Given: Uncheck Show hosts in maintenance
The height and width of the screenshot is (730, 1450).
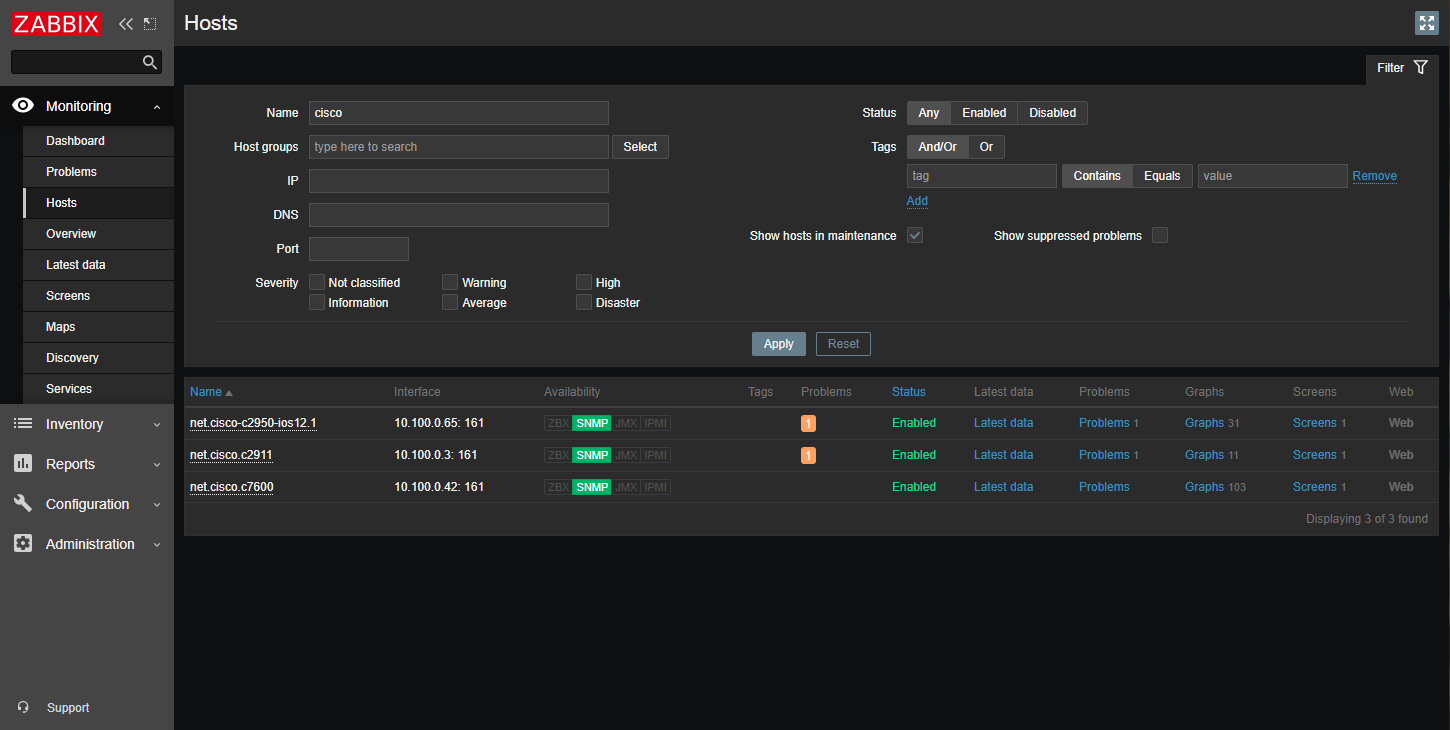Looking at the screenshot, I should pos(914,235).
